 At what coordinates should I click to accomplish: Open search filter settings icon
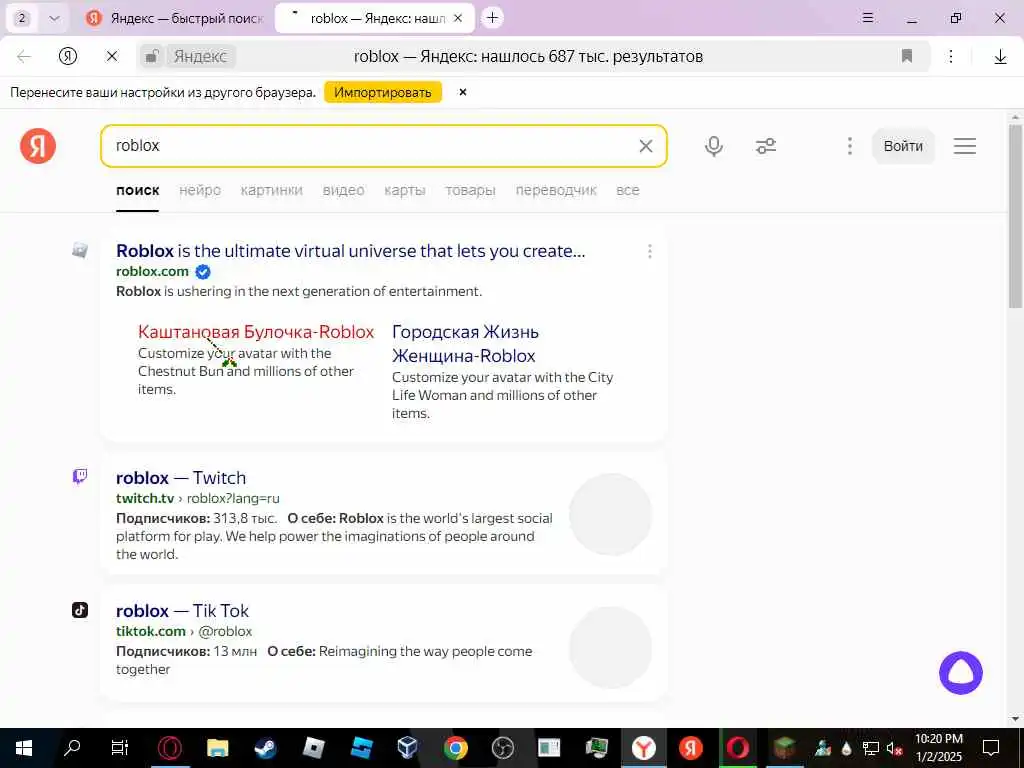pyautogui.click(x=766, y=146)
